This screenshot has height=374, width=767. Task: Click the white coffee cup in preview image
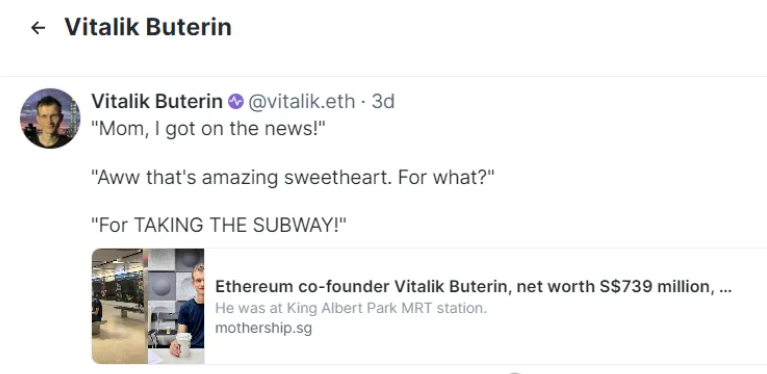coord(184,345)
